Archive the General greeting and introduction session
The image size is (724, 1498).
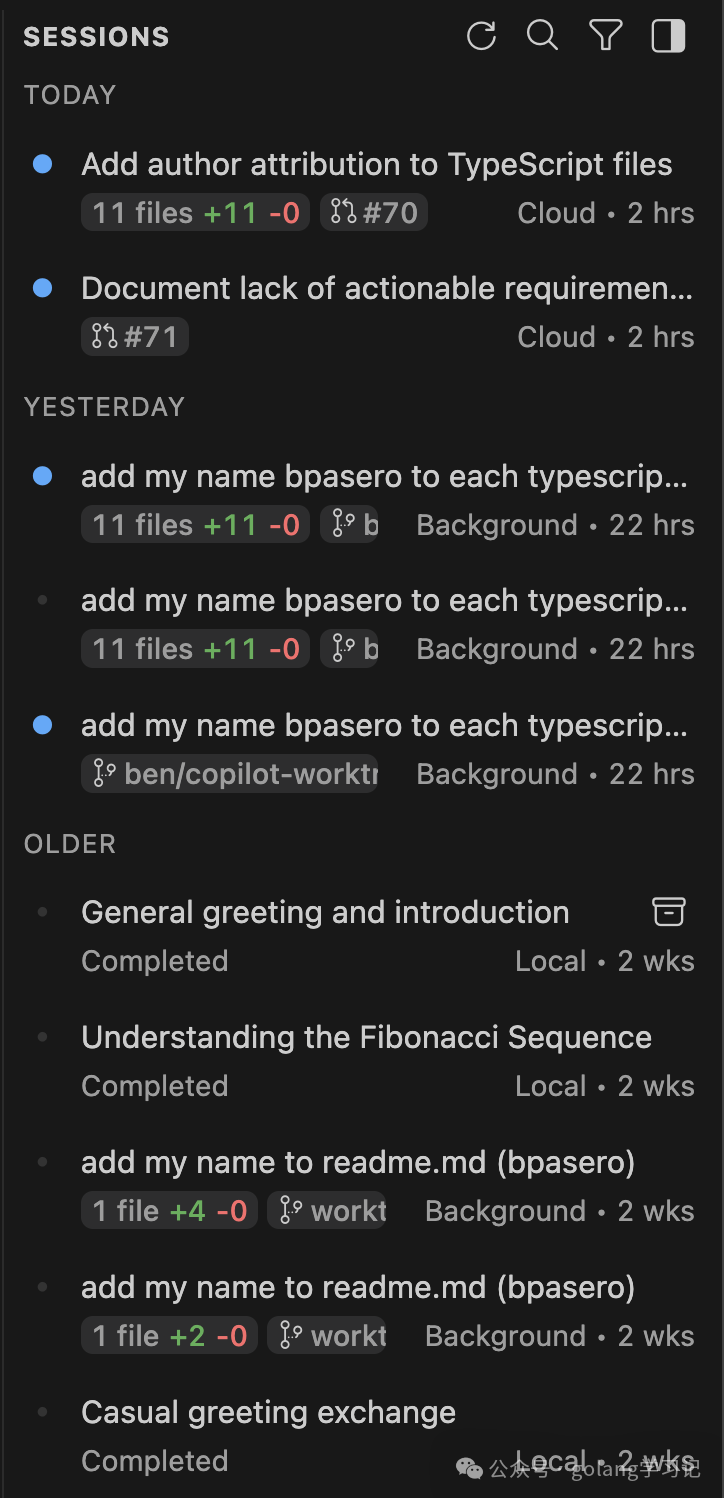point(669,911)
